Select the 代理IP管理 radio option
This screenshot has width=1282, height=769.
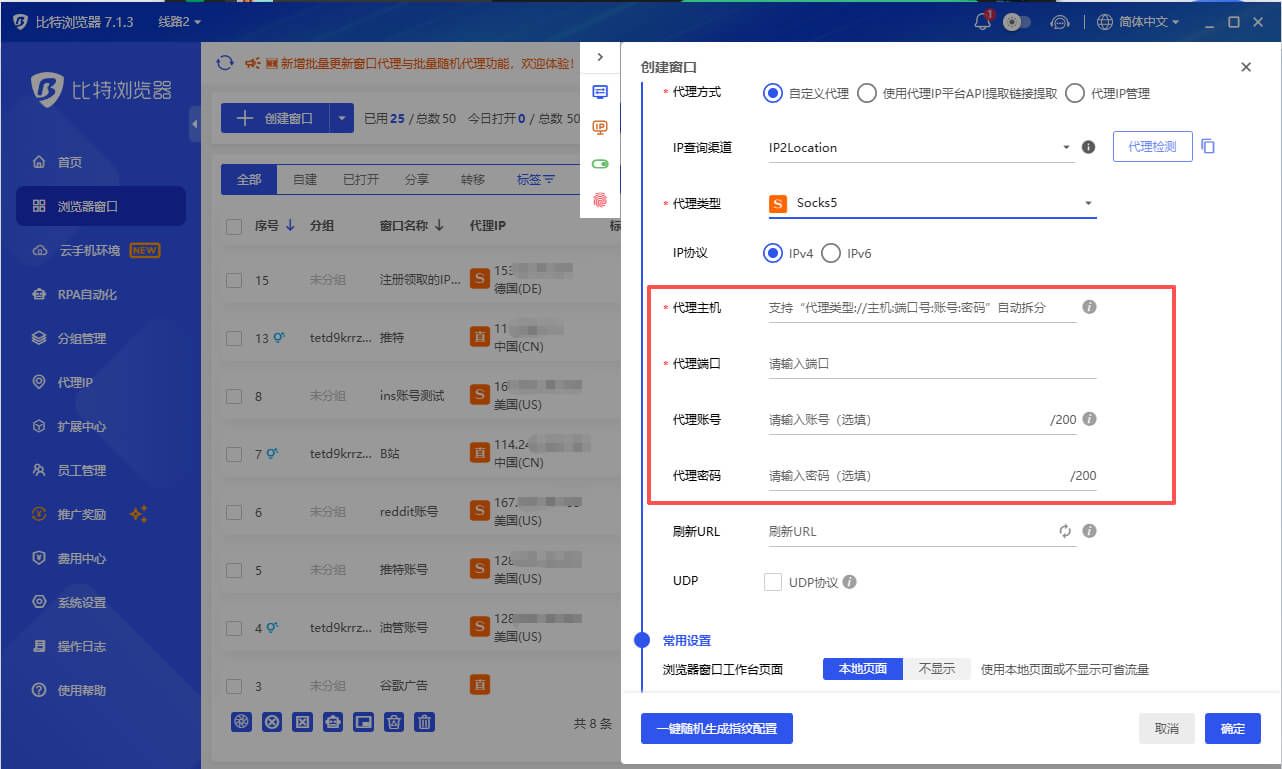pos(1075,93)
